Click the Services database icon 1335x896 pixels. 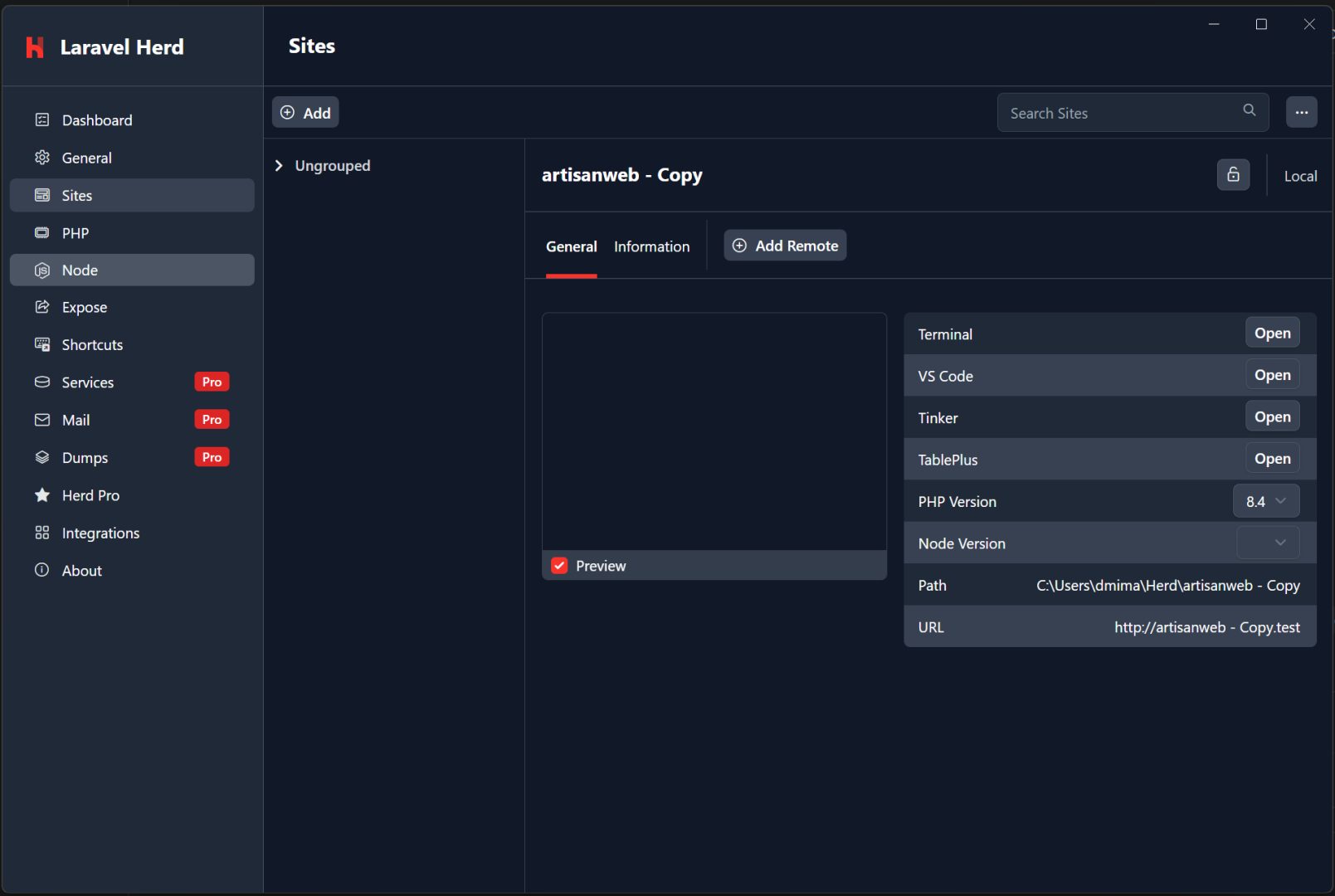tap(42, 382)
